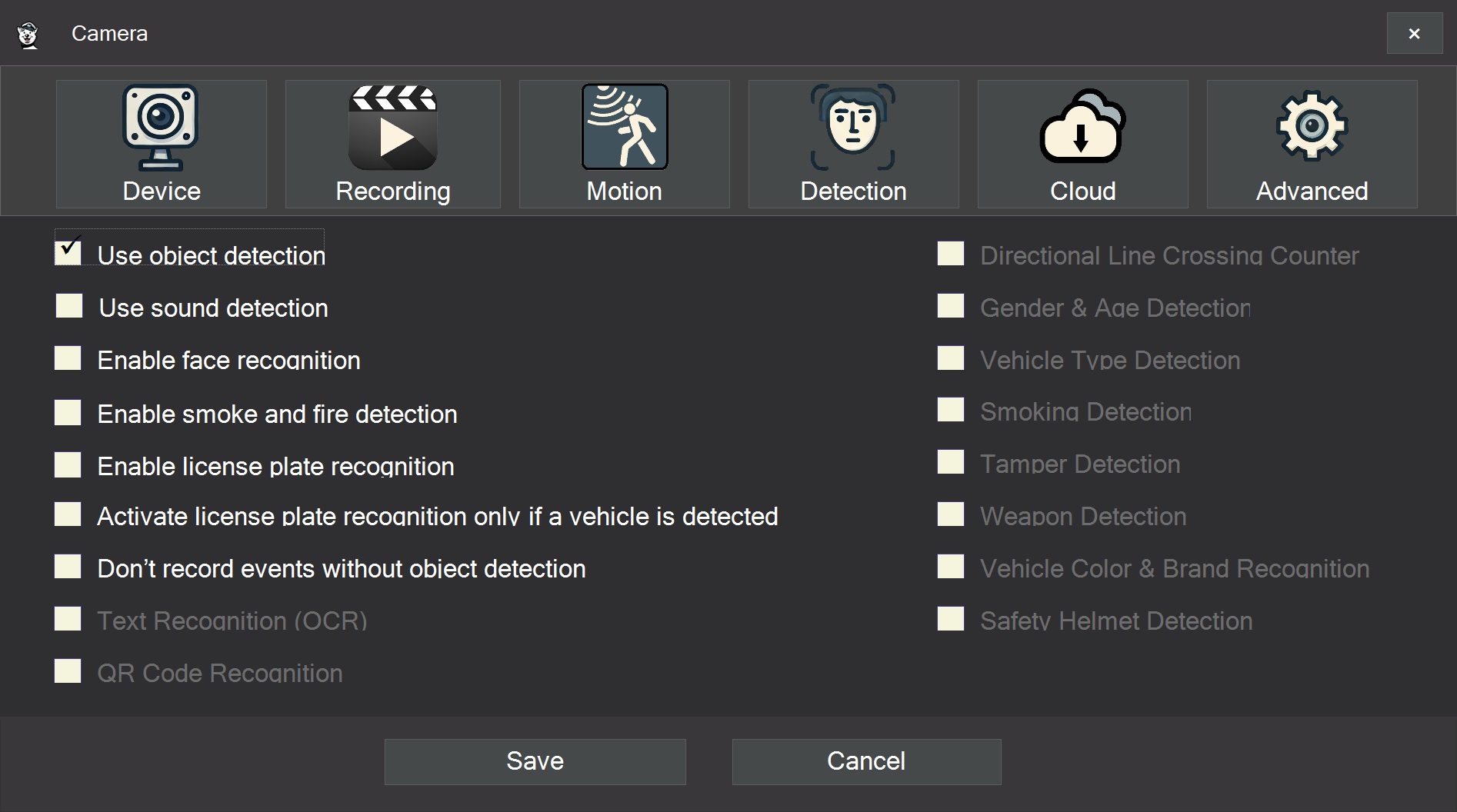Open the Recording clapperboard icon

392,128
